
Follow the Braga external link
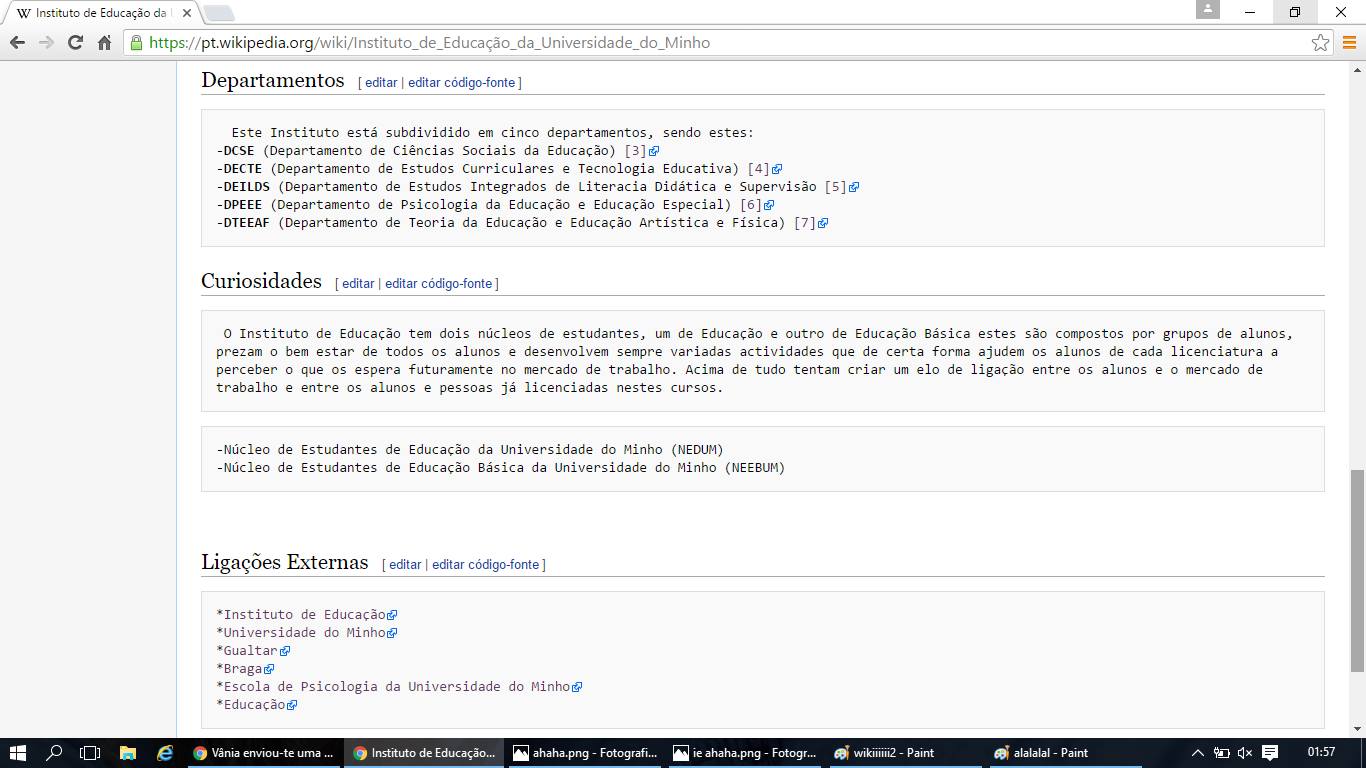coord(248,669)
